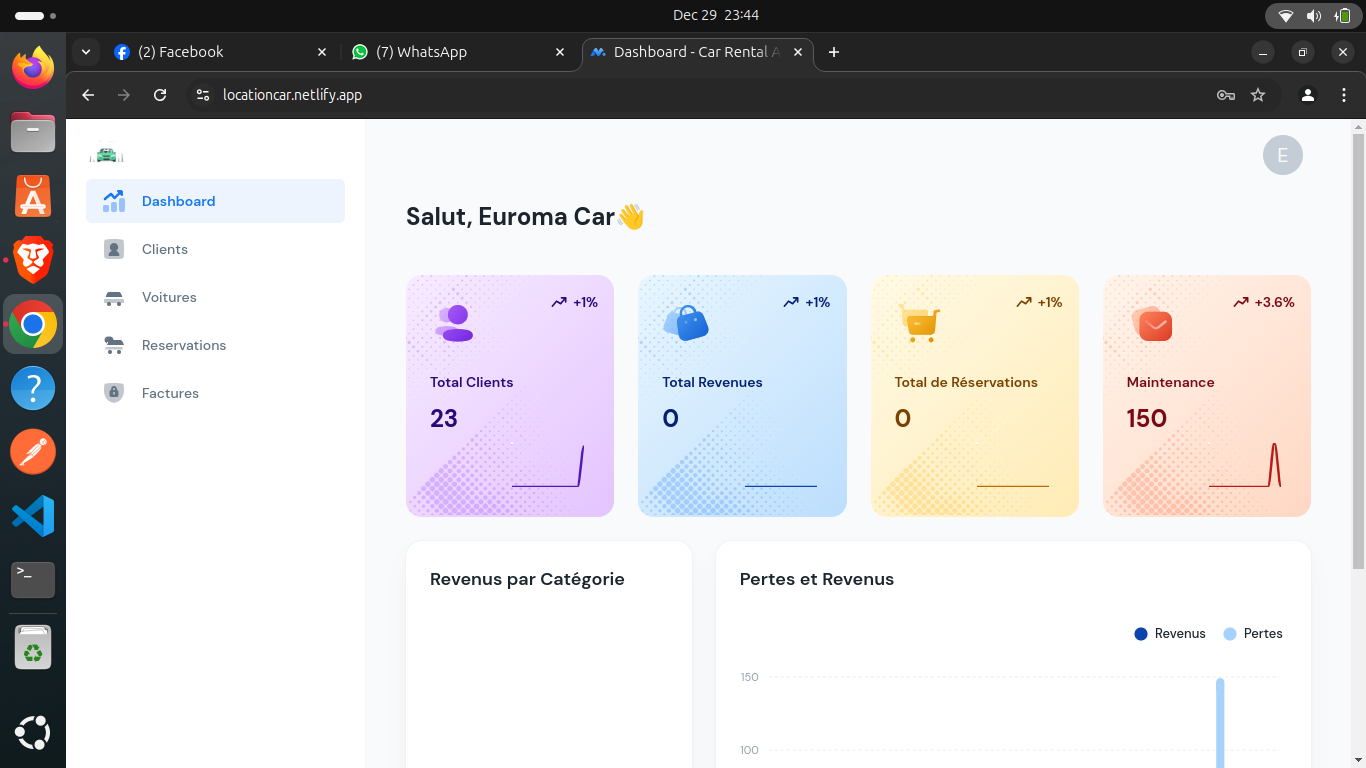The image size is (1366, 768).
Task: Open the saved passwords key icon
Action: (1226, 95)
